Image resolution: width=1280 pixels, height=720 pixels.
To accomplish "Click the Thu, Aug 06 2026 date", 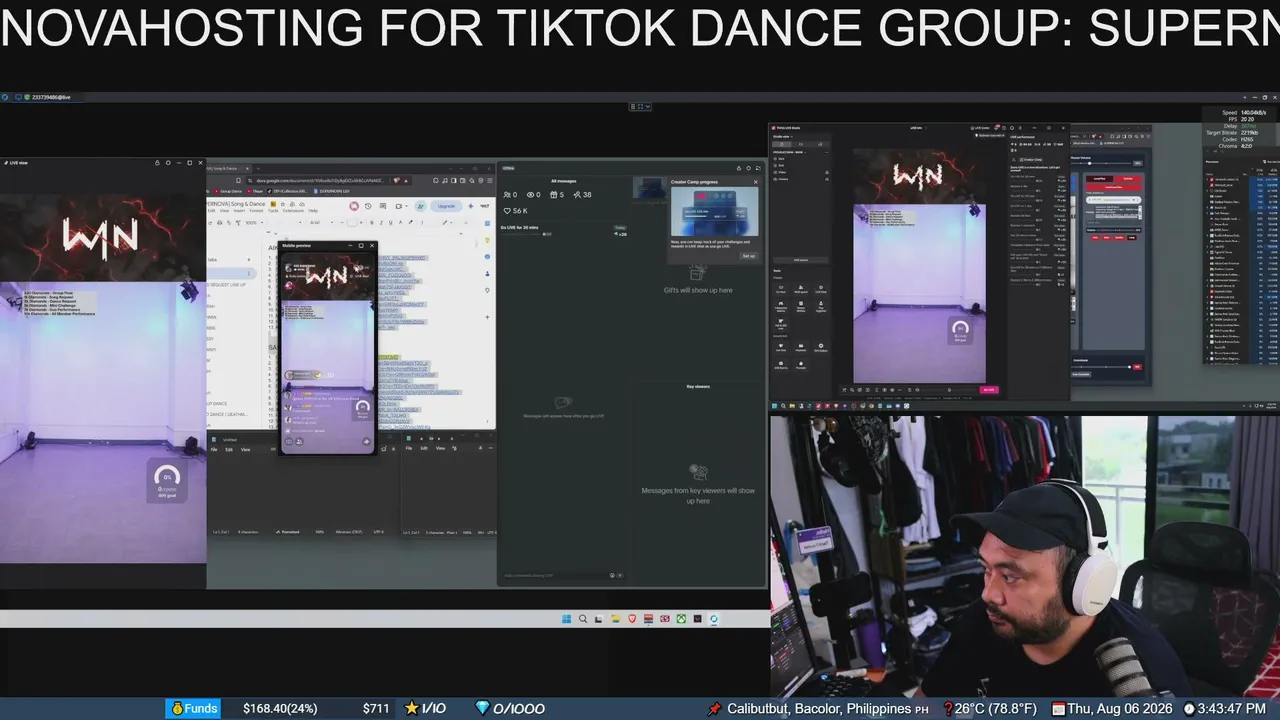I will [1114, 708].
